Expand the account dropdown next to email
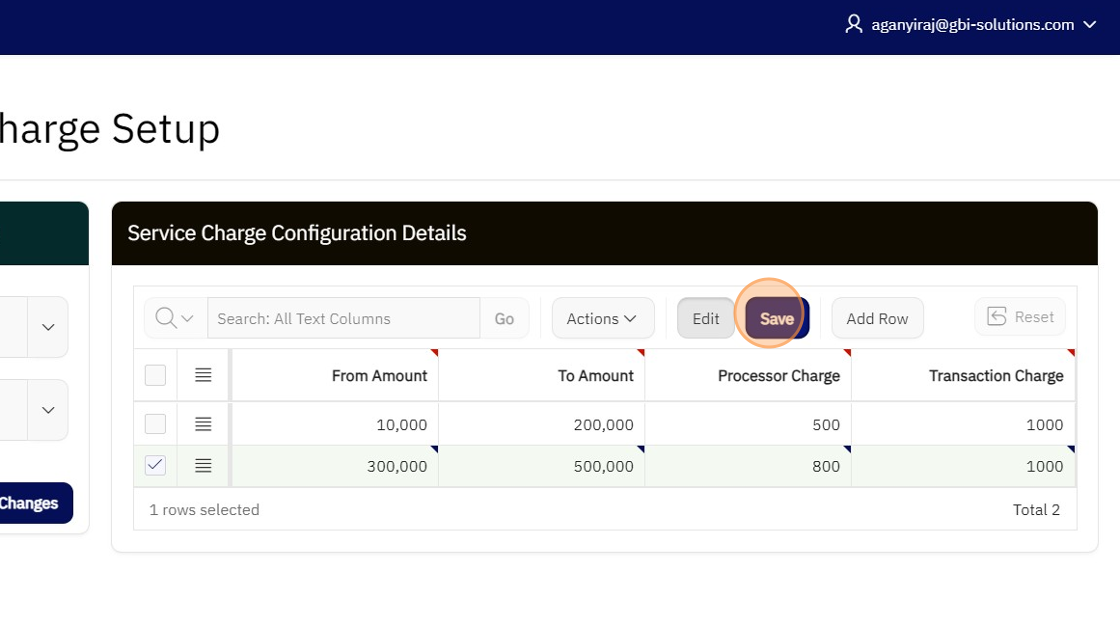 1090,25
